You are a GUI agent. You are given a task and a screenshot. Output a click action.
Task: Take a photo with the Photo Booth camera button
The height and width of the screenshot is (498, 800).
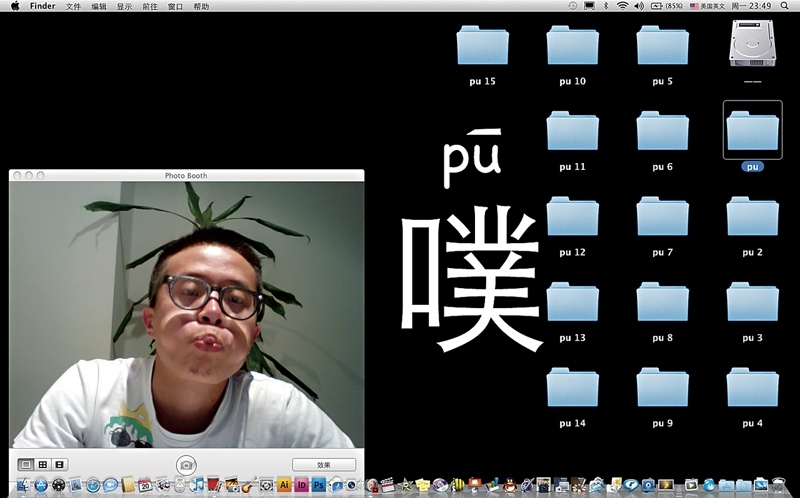tap(186, 465)
